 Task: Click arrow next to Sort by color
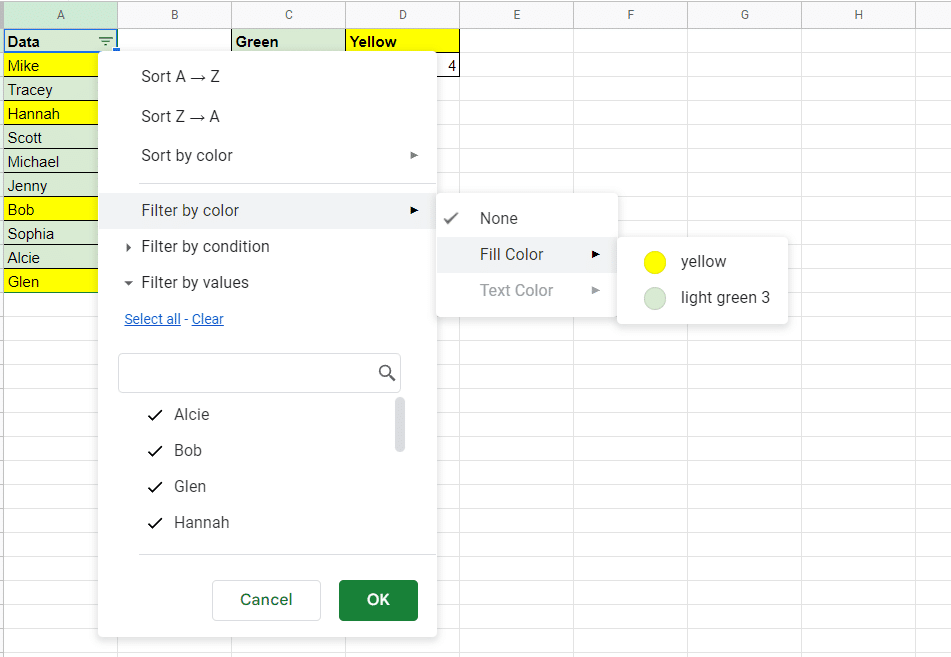coord(414,155)
